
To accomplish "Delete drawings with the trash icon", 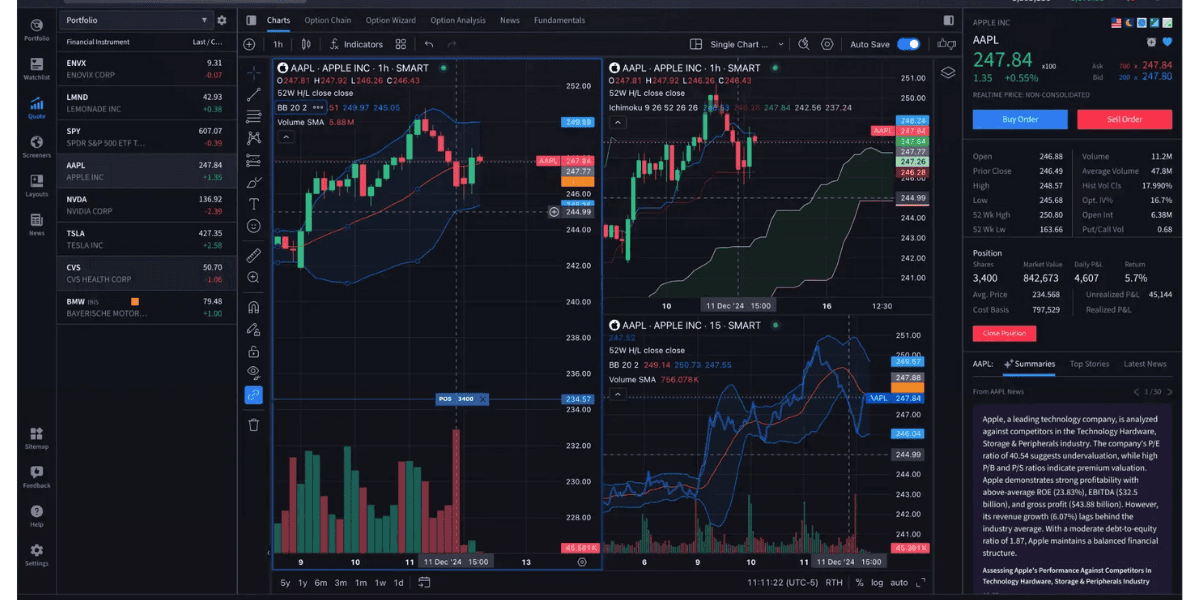I will (x=254, y=425).
